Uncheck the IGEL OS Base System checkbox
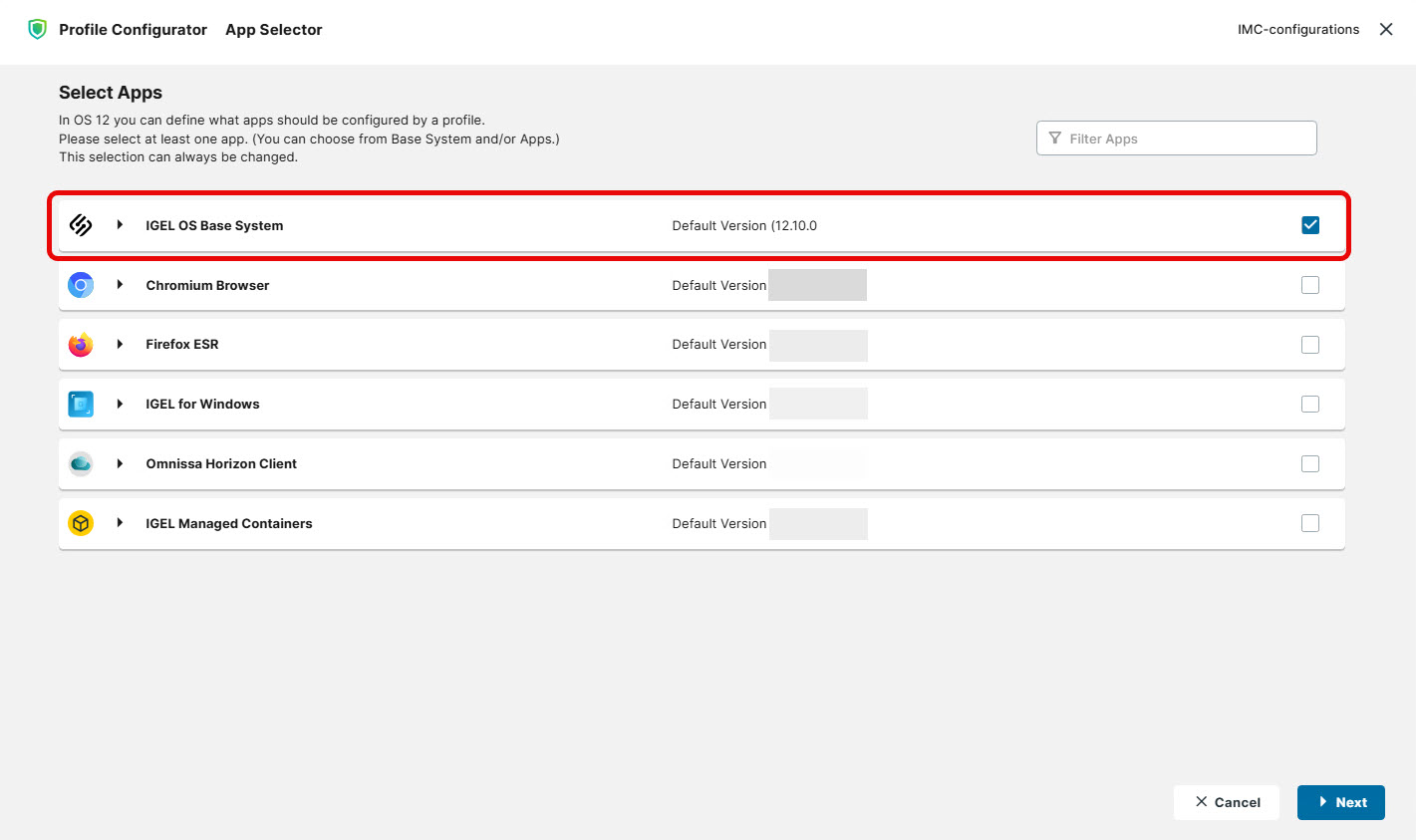Viewport: 1416px width, 840px height. pos(1310,225)
